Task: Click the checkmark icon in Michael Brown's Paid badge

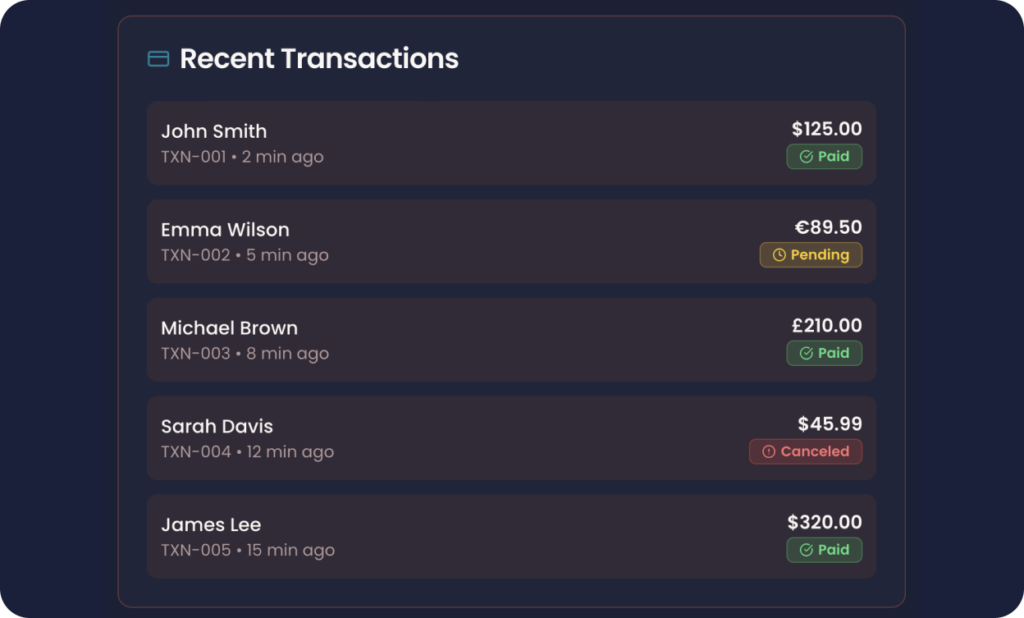Action: tap(807, 353)
